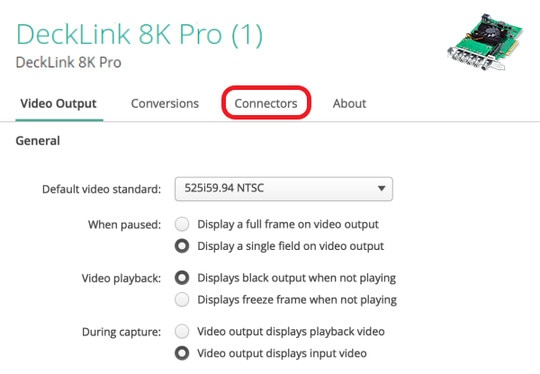Click the During capture label
This screenshot has height=374, width=540.
pyautogui.click(x=122, y=332)
